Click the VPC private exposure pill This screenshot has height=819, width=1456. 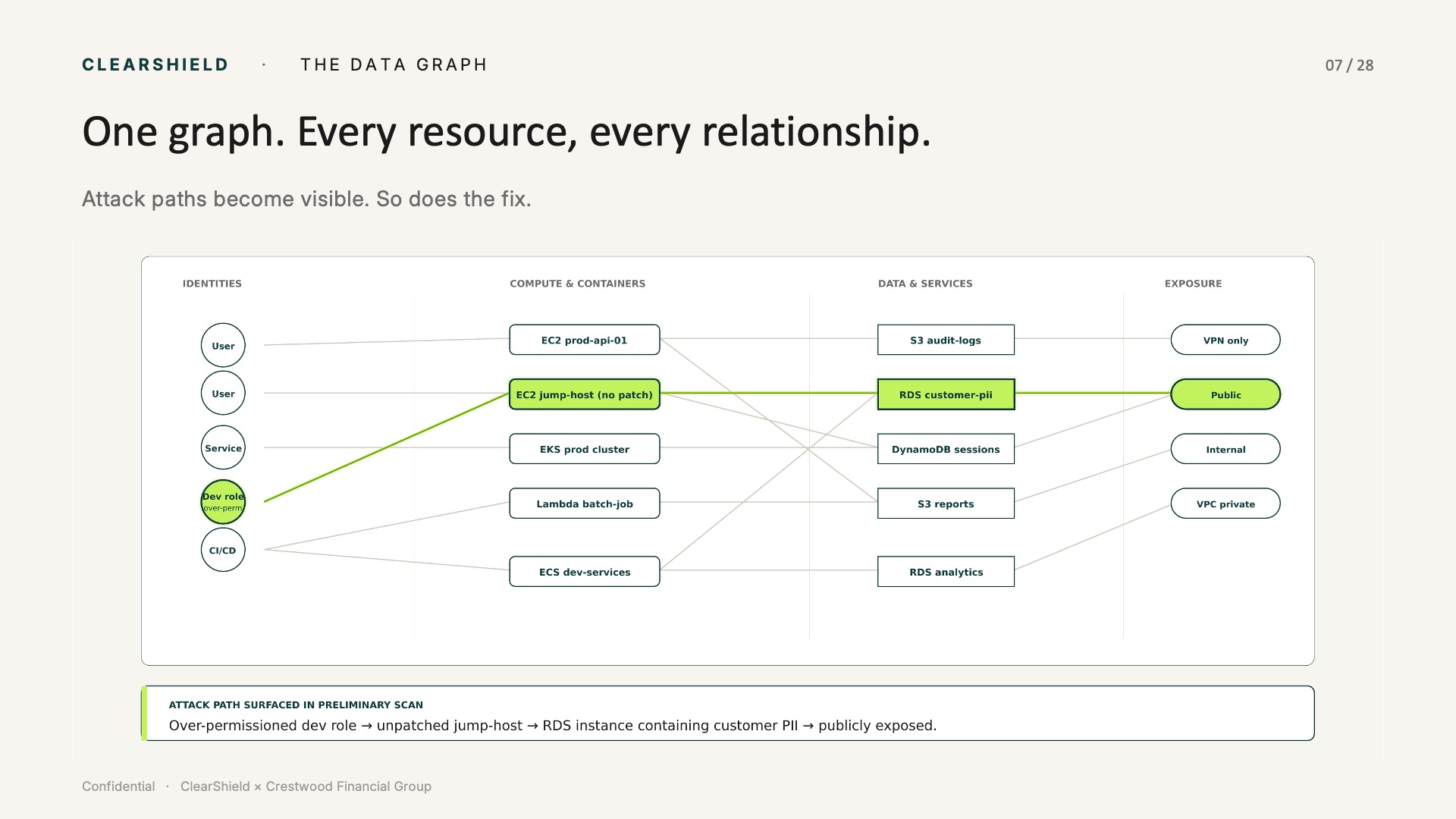click(x=1225, y=504)
